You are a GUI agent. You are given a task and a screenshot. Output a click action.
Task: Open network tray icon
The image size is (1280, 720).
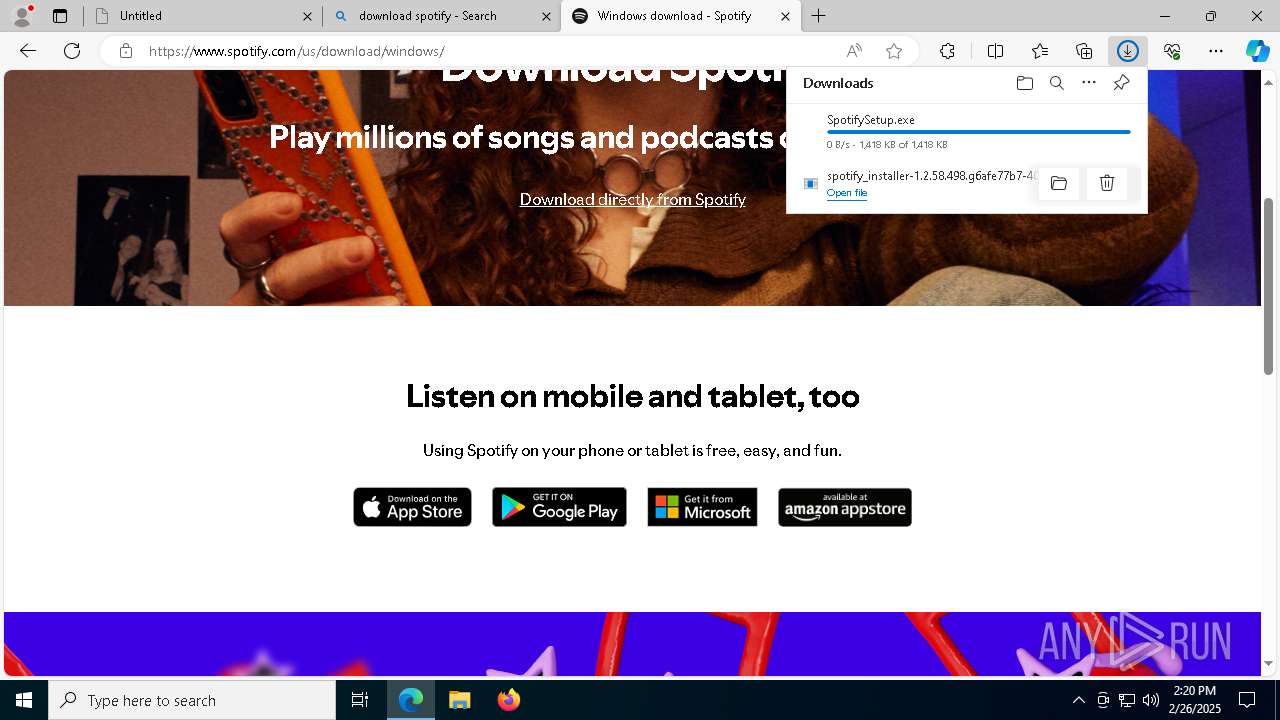pyautogui.click(x=1127, y=700)
